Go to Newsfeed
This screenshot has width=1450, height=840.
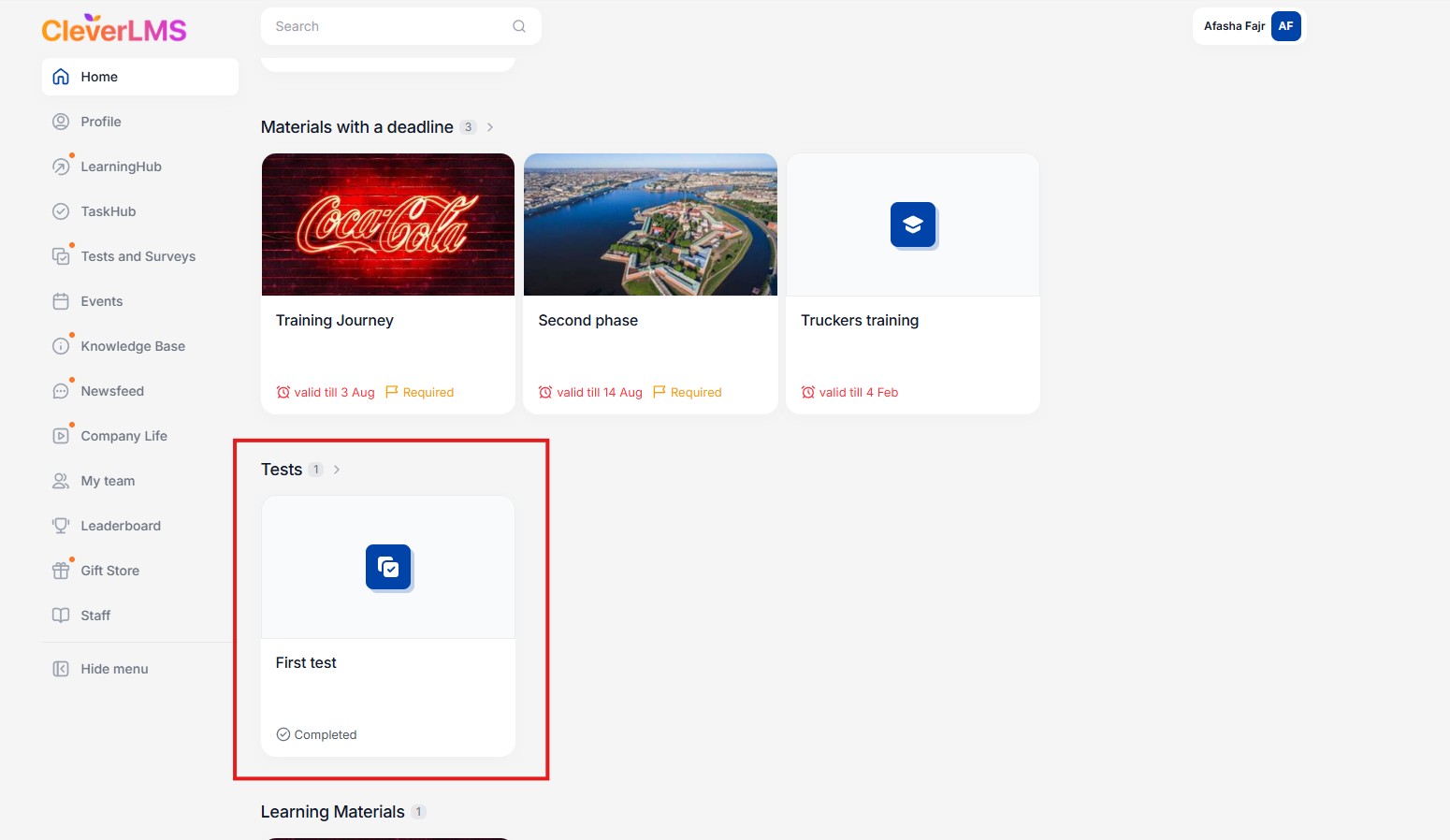pos(140,391)
